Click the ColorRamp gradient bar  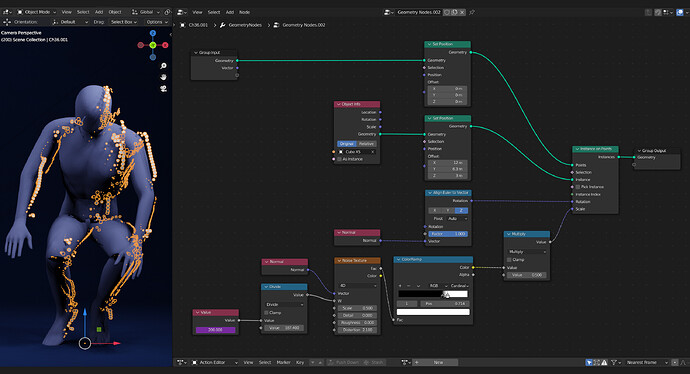(433, 294)
